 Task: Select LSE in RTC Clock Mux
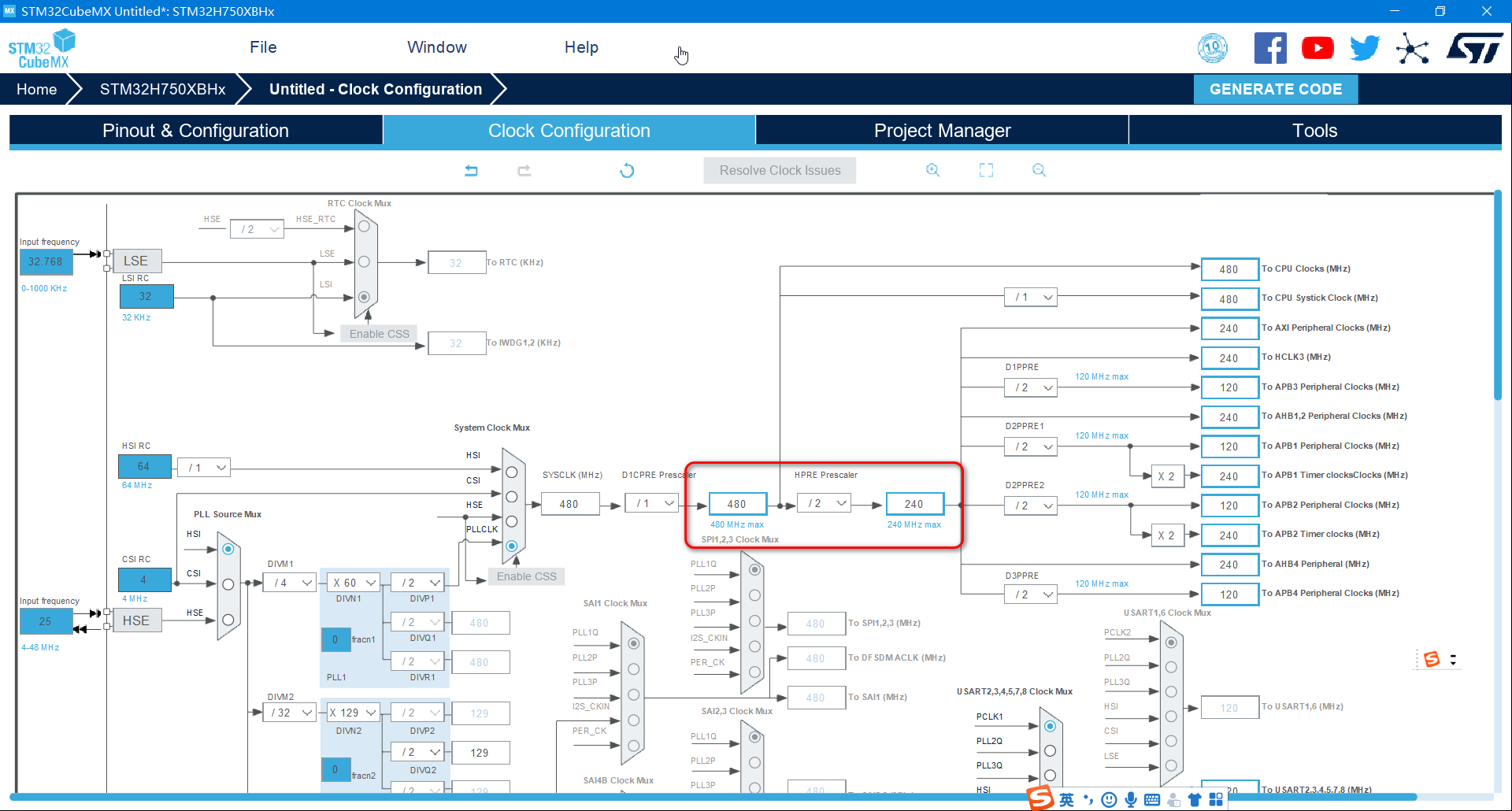(364, 261)
